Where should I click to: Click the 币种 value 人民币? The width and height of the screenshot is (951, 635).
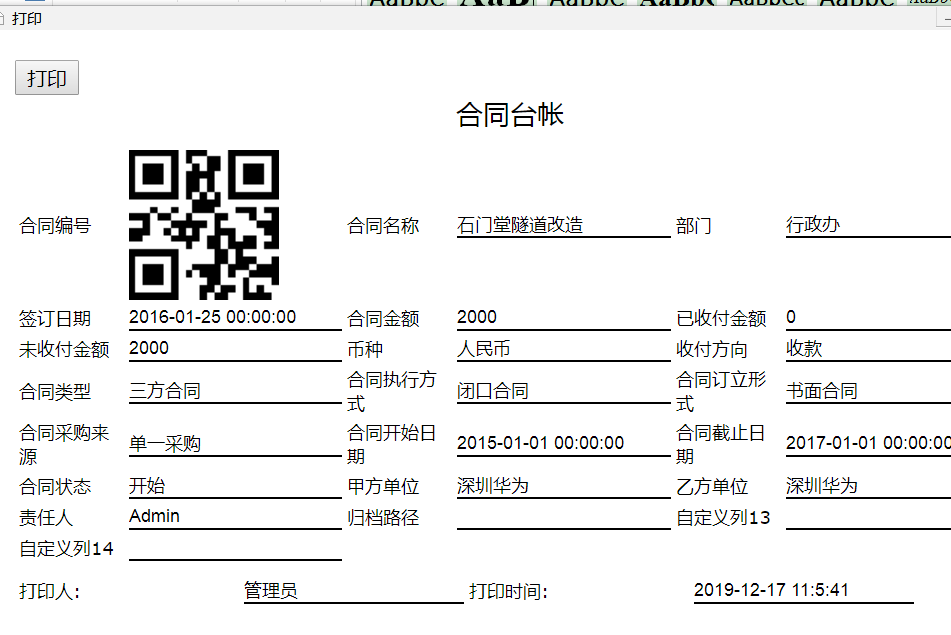click(483, 348)
